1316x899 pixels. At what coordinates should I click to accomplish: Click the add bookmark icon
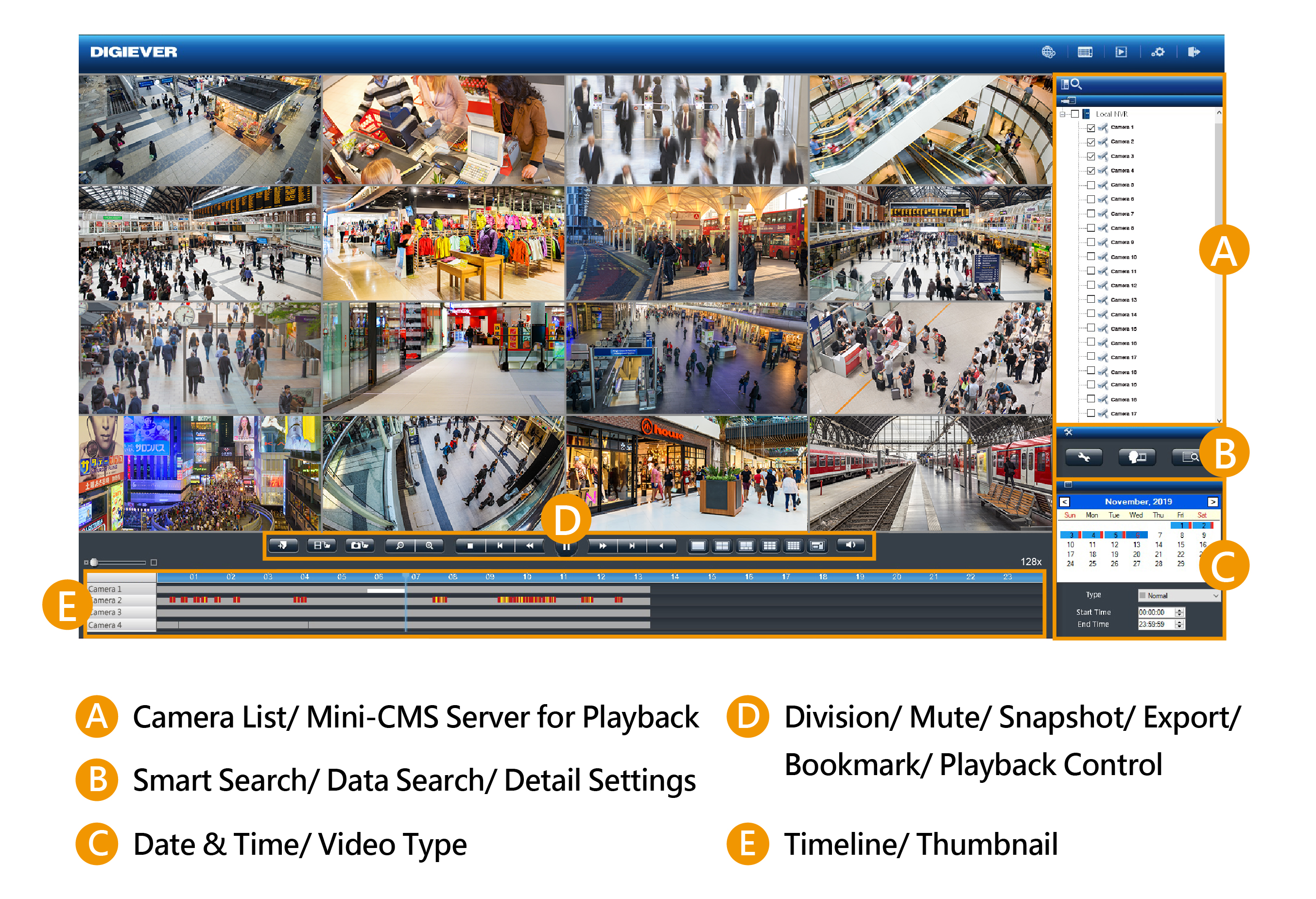click(283, 545)
